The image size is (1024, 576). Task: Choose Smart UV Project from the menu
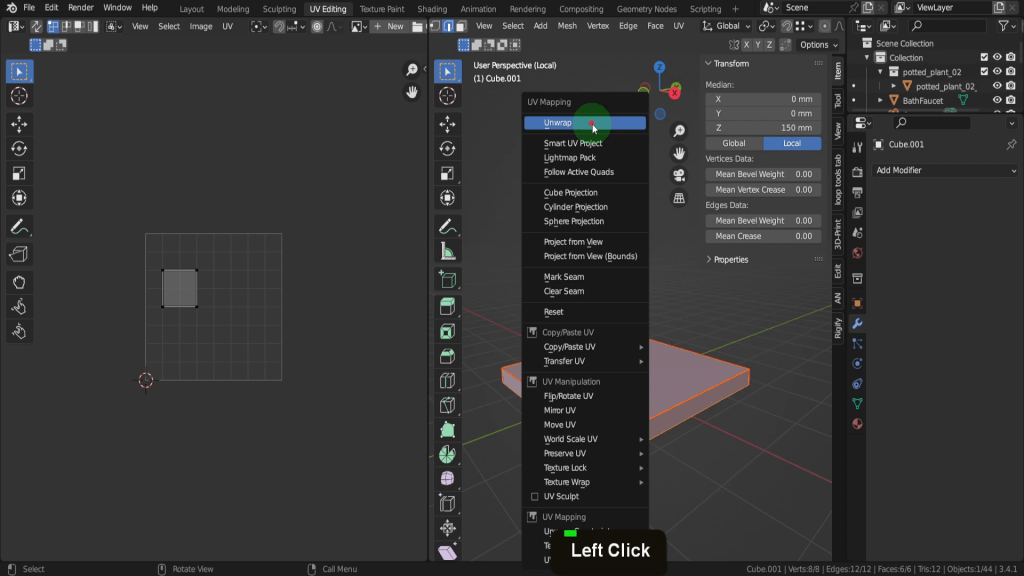coord(573,143)
